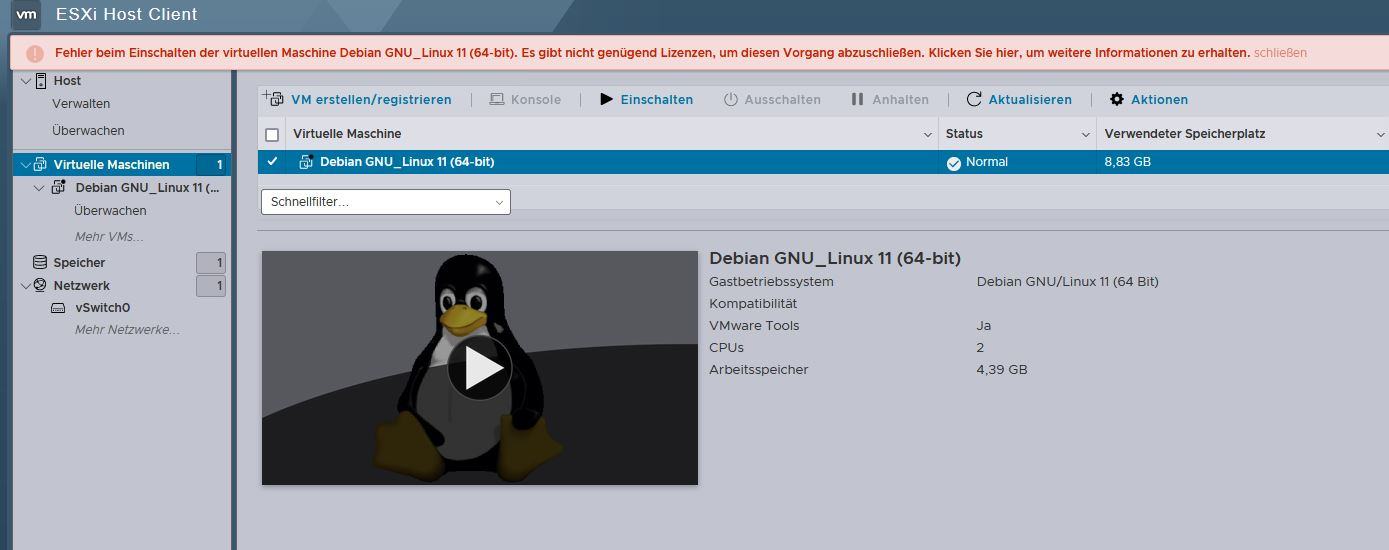Click the play button on the VM thumbnail
This screenshot has width=1389, height=550.
pos(480,368)
